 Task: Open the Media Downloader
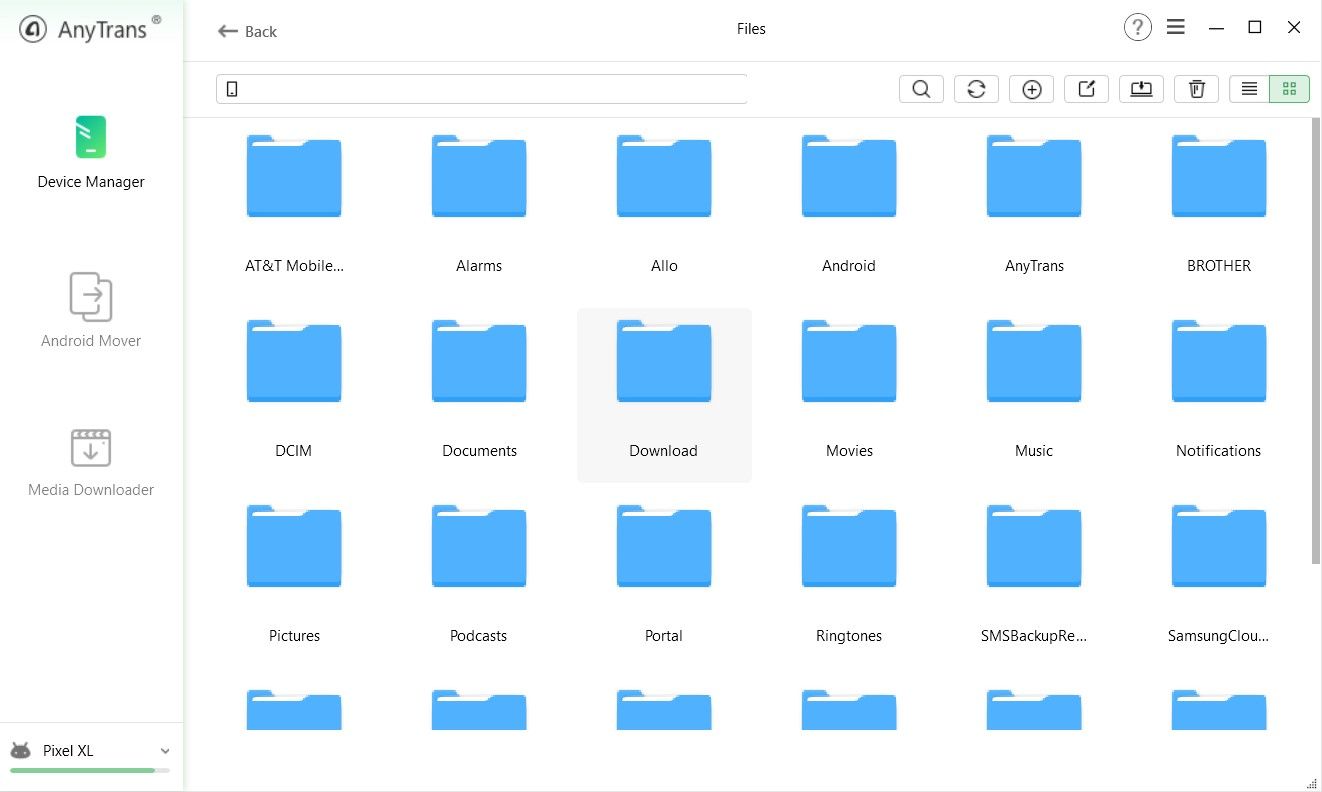click(x=90, y=460)
